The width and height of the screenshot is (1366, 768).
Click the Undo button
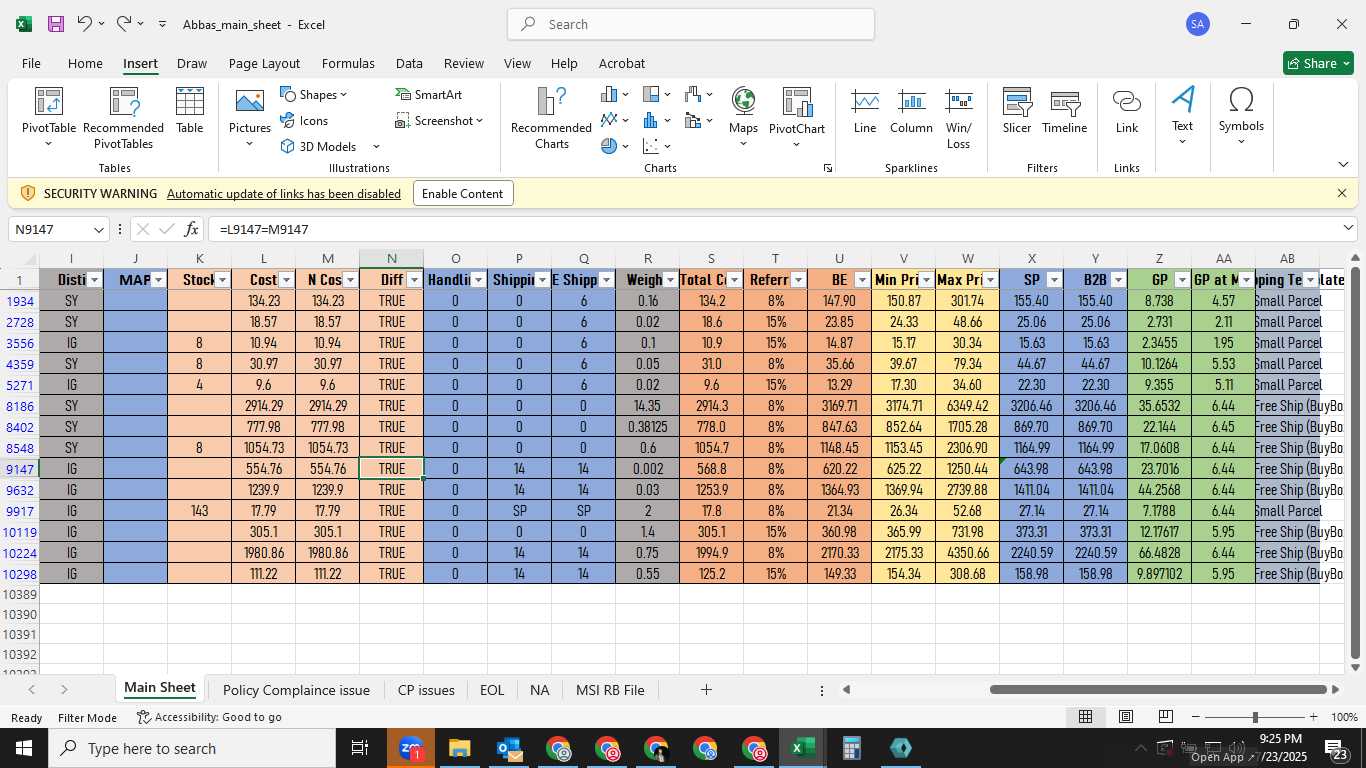click(85, 24)
